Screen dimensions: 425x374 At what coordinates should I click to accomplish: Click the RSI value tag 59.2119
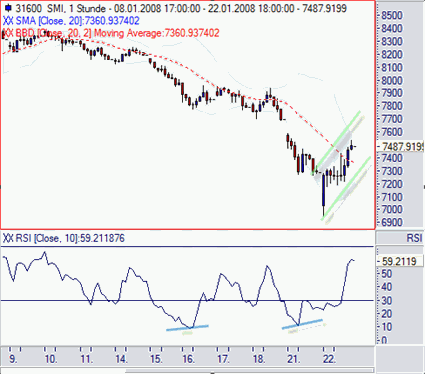tap(399, 261)
